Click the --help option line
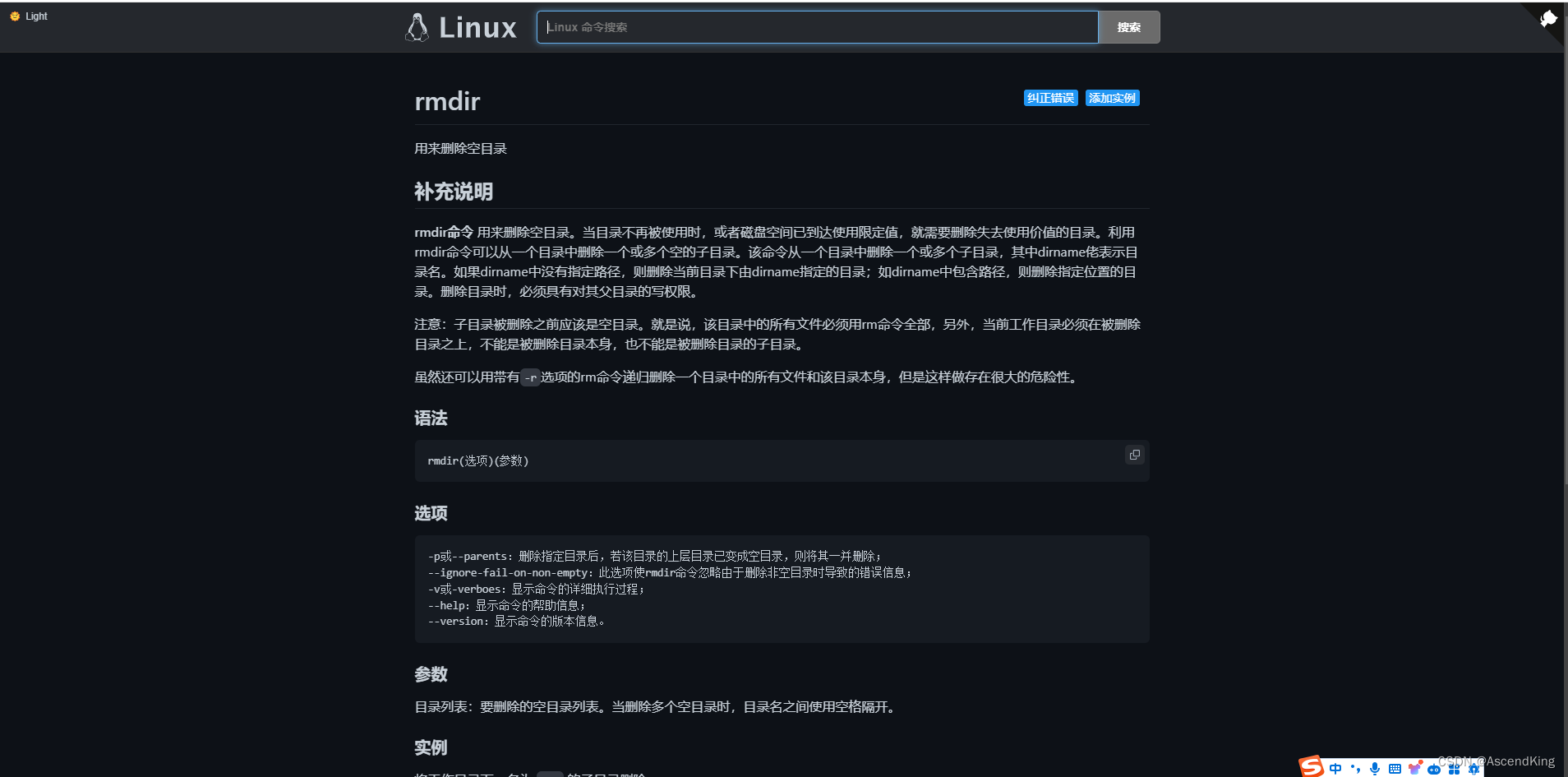 [506, 605]
